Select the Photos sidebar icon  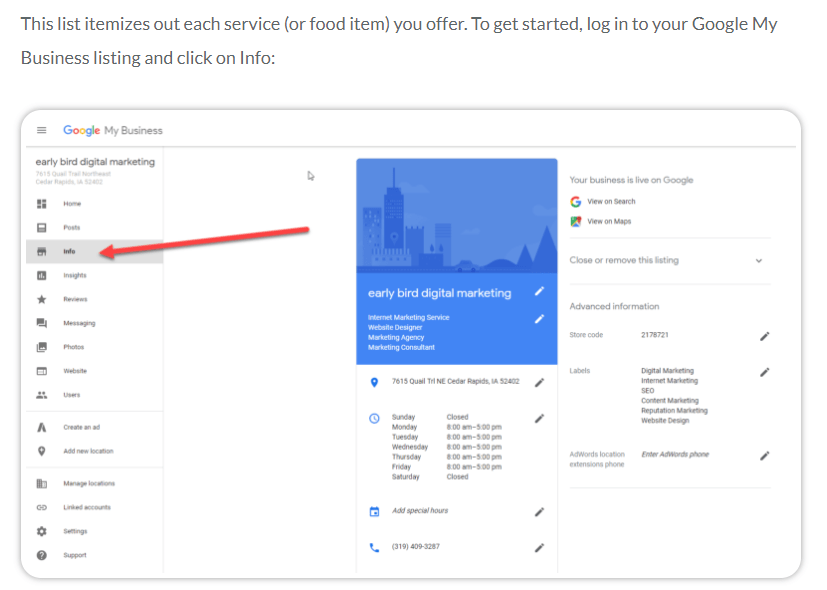pyautogui.click(x=41, y=346)
